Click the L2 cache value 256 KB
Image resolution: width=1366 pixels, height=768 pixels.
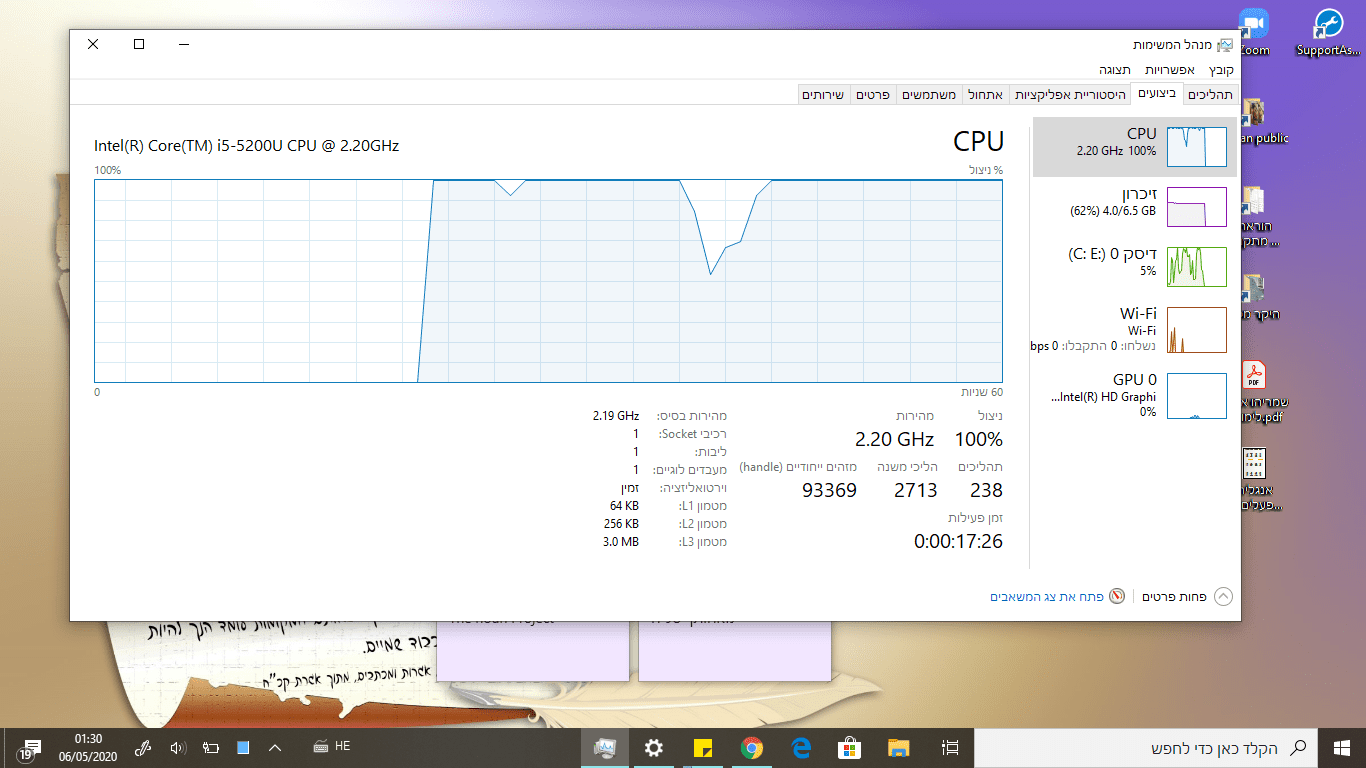pyautogui.click(x=620, y=523)
